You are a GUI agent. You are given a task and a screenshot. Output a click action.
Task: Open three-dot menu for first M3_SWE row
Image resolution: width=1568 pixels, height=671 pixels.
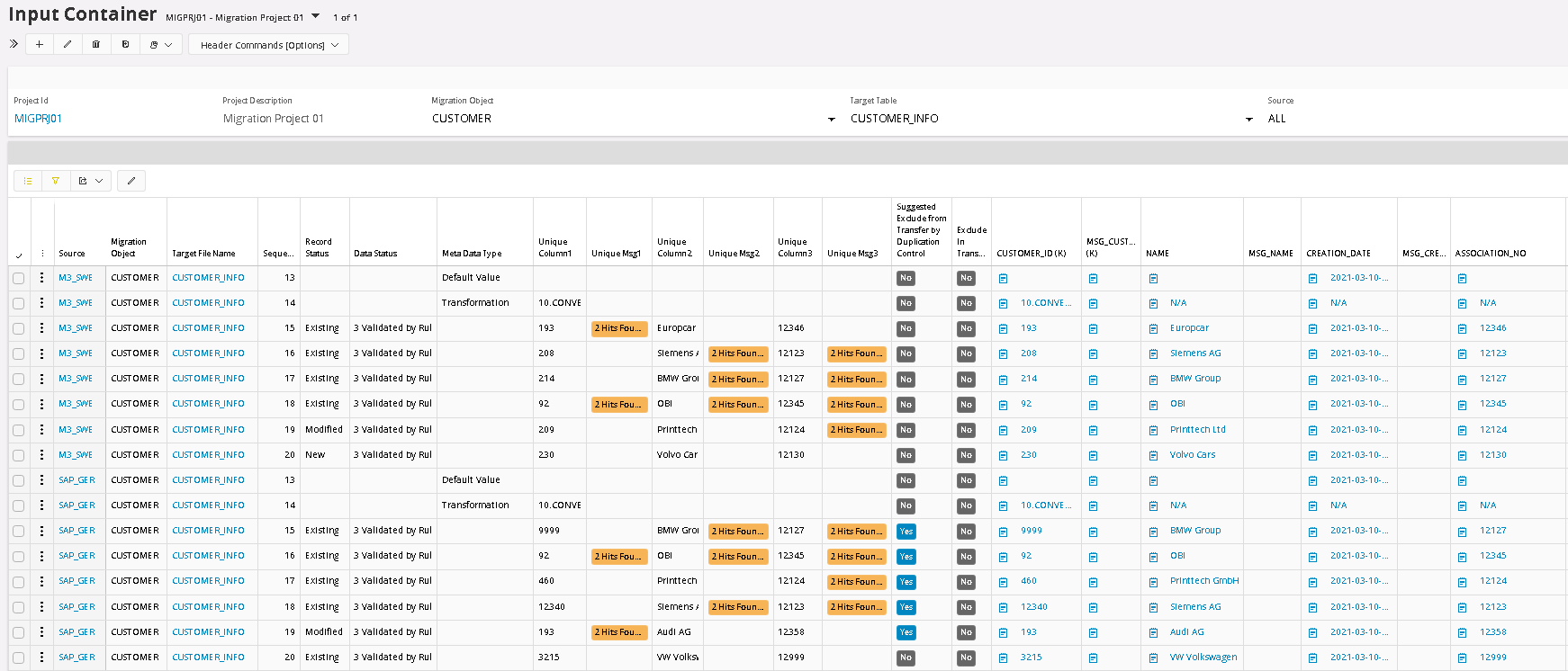(41, 278)
